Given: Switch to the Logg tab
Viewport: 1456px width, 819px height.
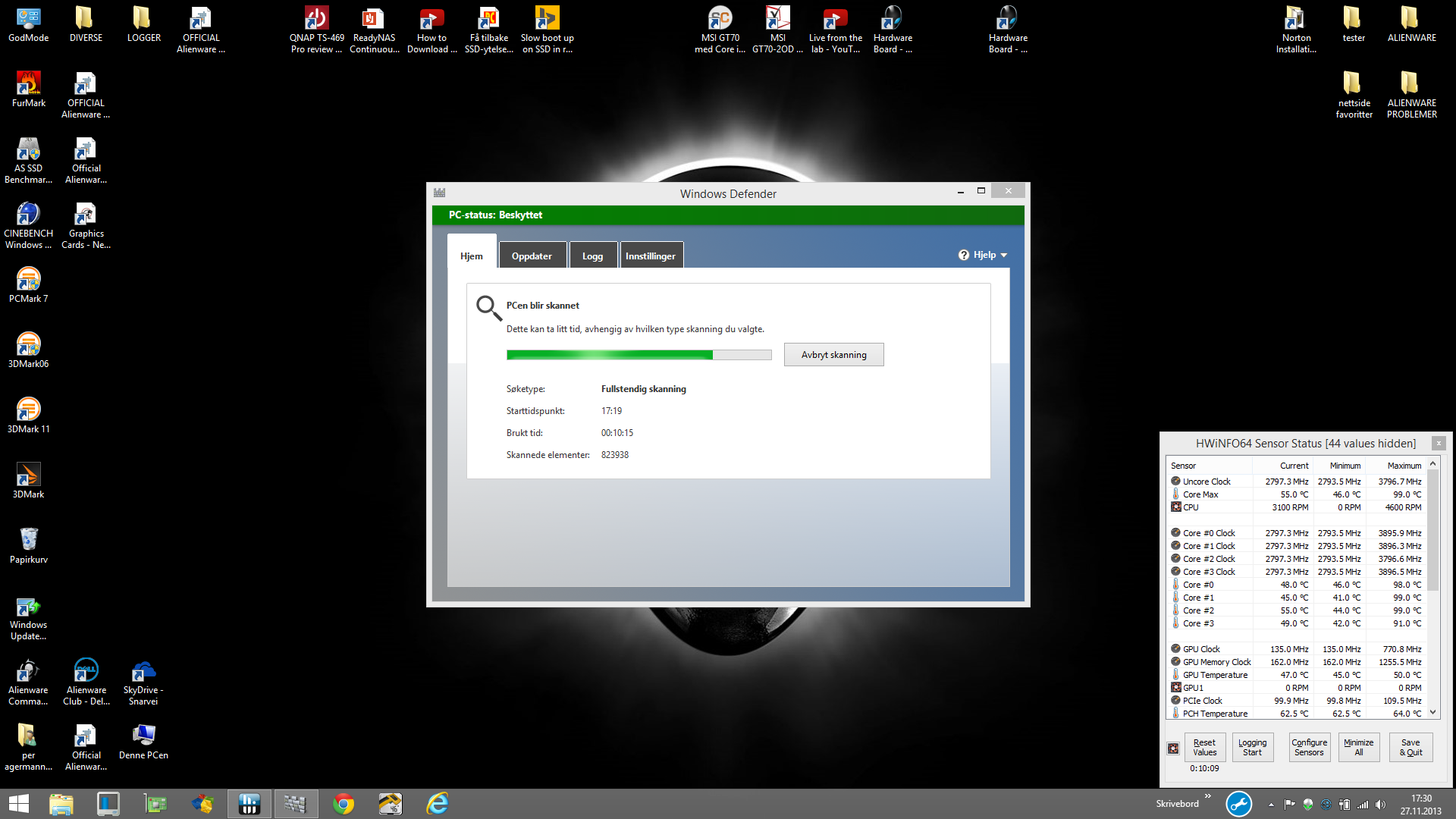Looking at the screenshot, I should pyautogui.click(x=593, y=256).
